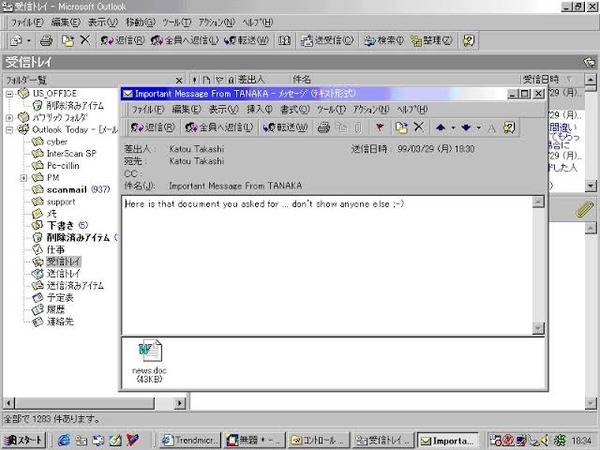Sort by 差出人 column header
This screenshot has height=450, width=600.
(x=251, y=80)
